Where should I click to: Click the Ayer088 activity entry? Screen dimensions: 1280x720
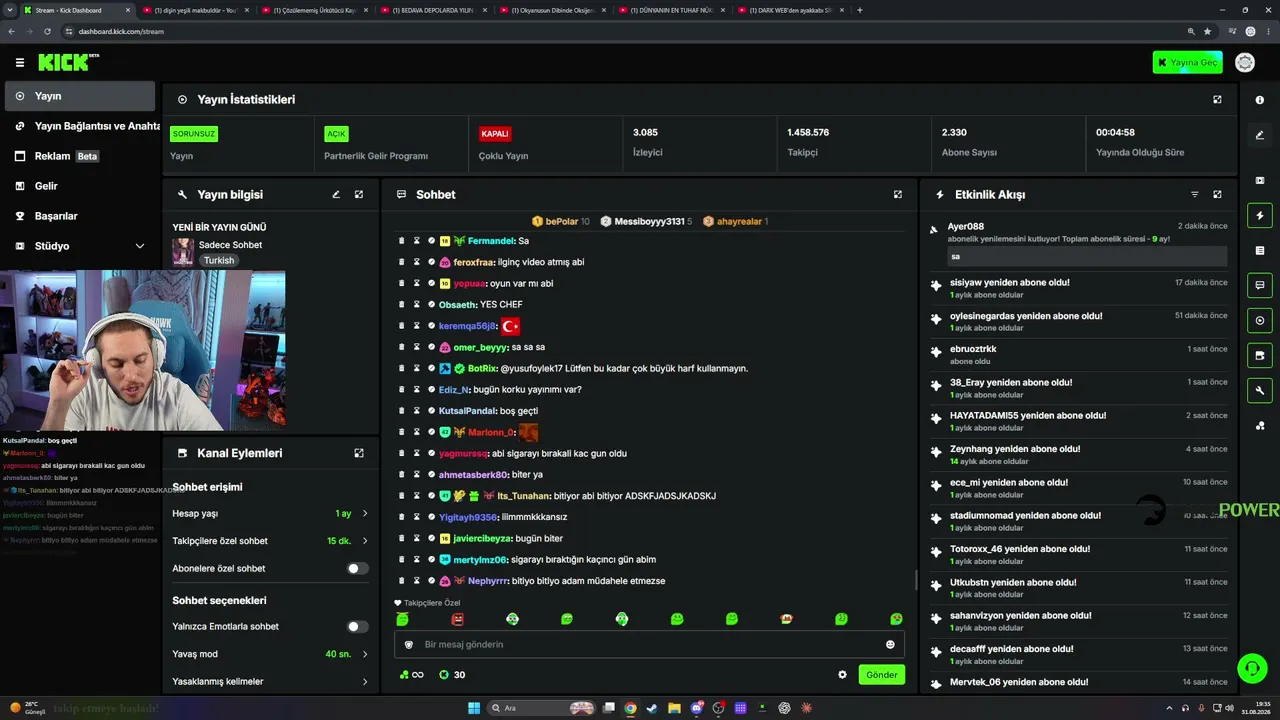pyautogui.click(x=1080, y=243)
